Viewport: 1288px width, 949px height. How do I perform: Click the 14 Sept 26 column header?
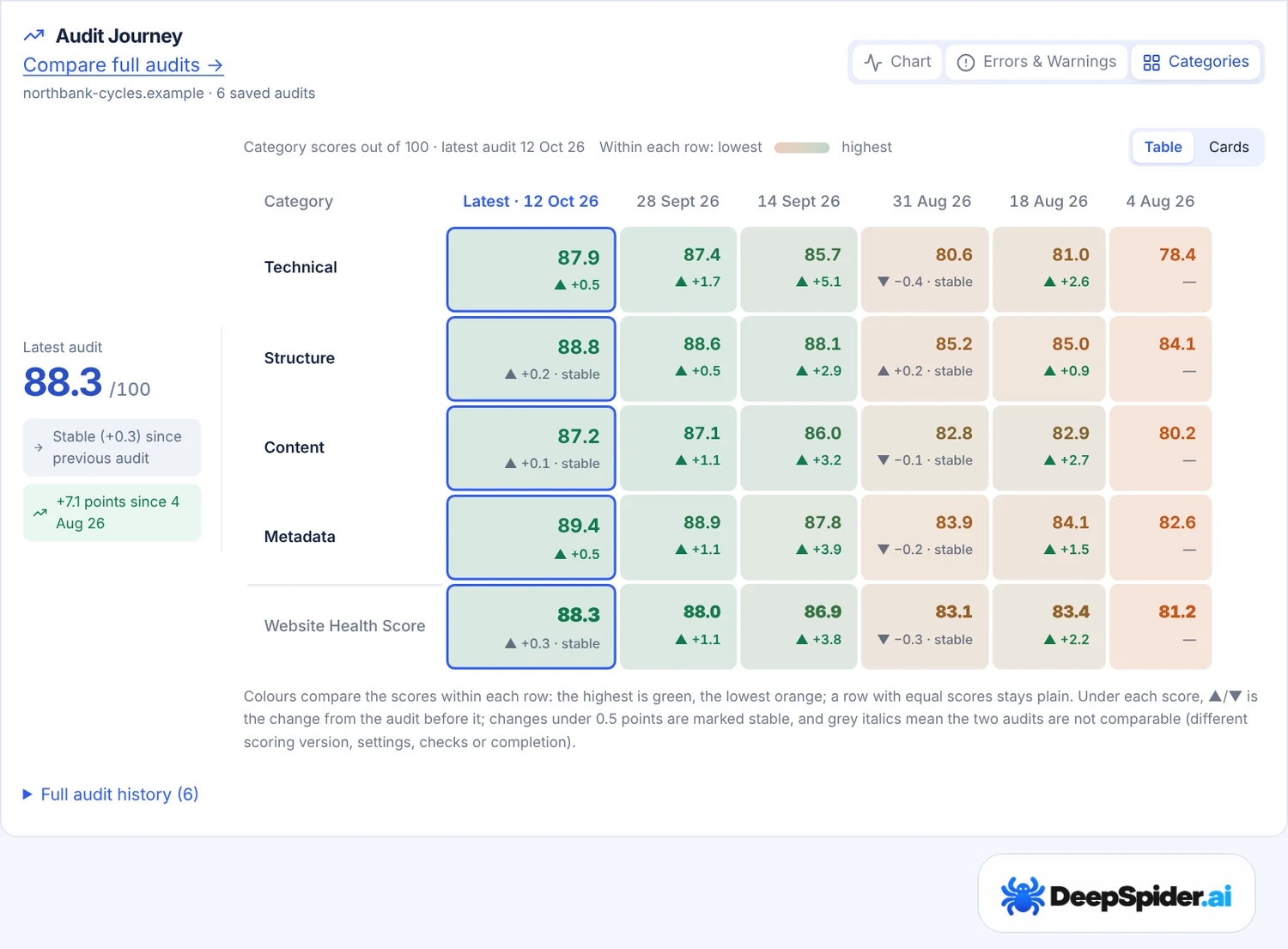pos(799,201)
